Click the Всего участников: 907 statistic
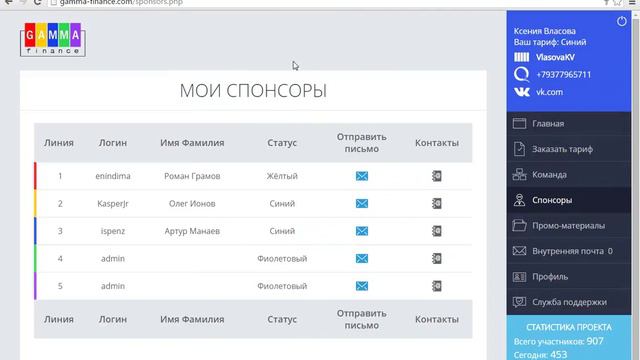This screenshot has width=640, height=360. coord(559,341)
